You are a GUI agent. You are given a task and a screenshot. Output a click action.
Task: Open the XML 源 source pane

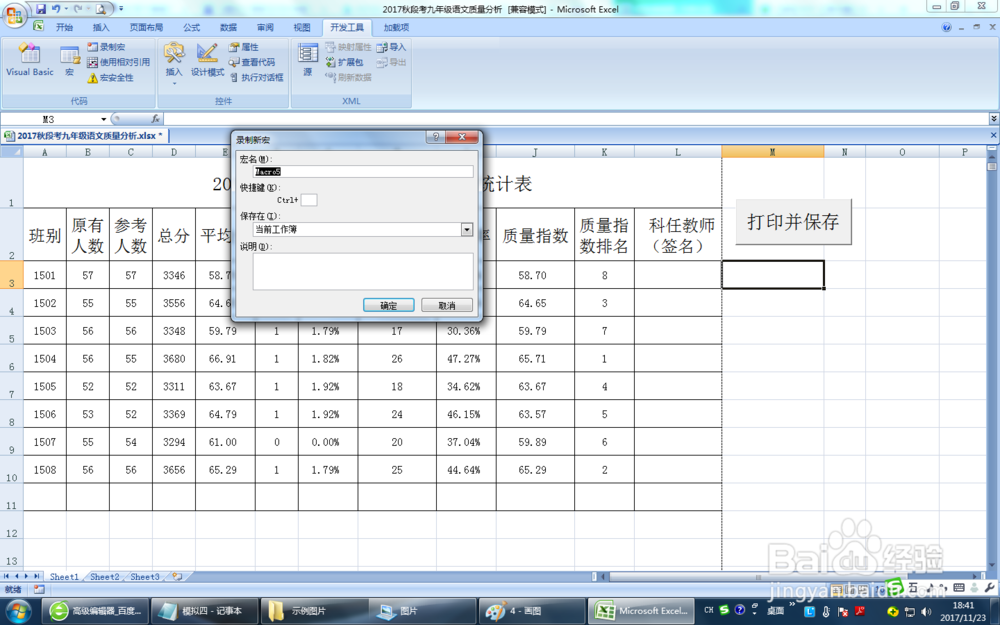click(307, 60)
